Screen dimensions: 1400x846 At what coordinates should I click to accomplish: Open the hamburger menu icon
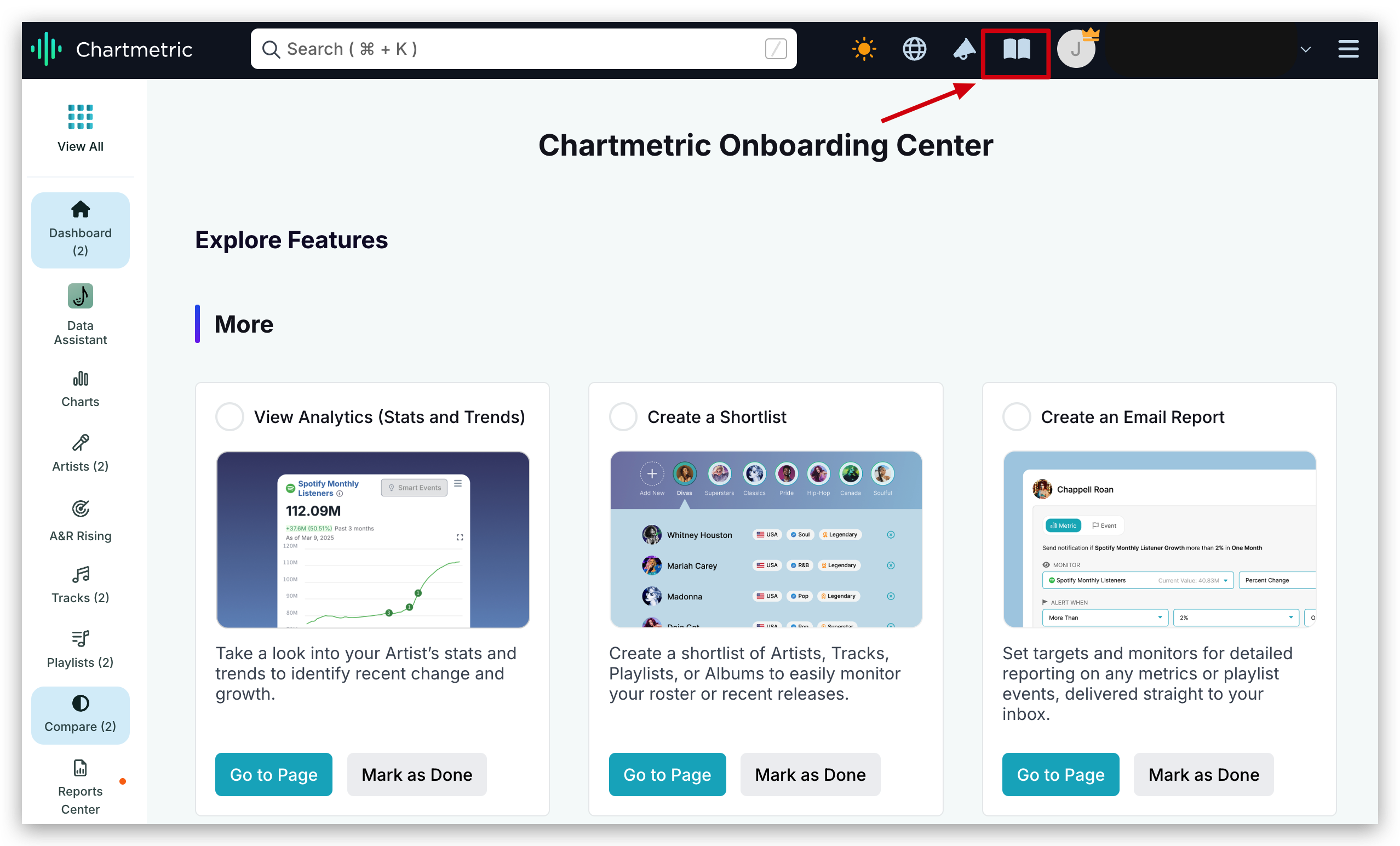coord(1349,49)
